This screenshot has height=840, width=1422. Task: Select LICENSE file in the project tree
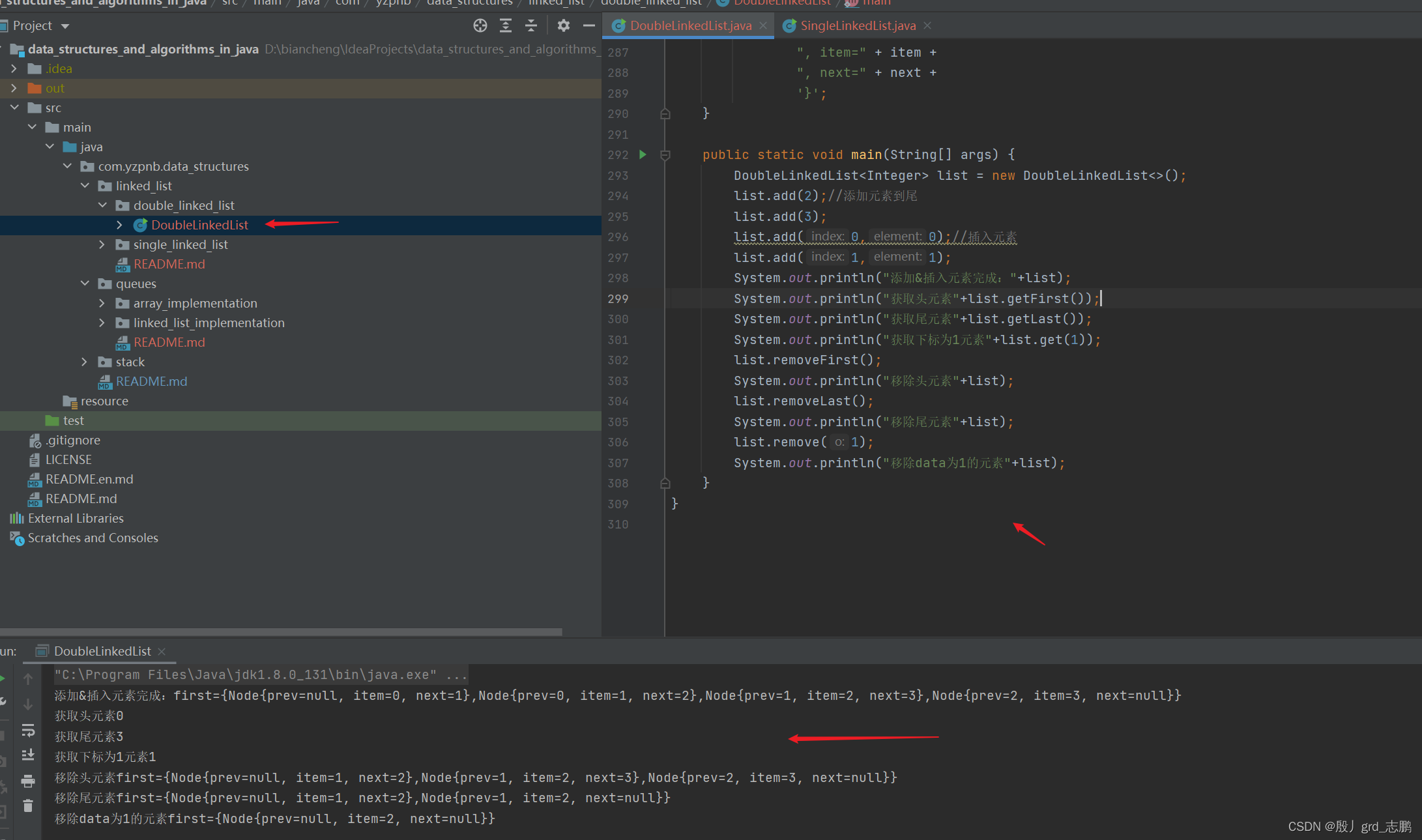(x=68, y=459)
